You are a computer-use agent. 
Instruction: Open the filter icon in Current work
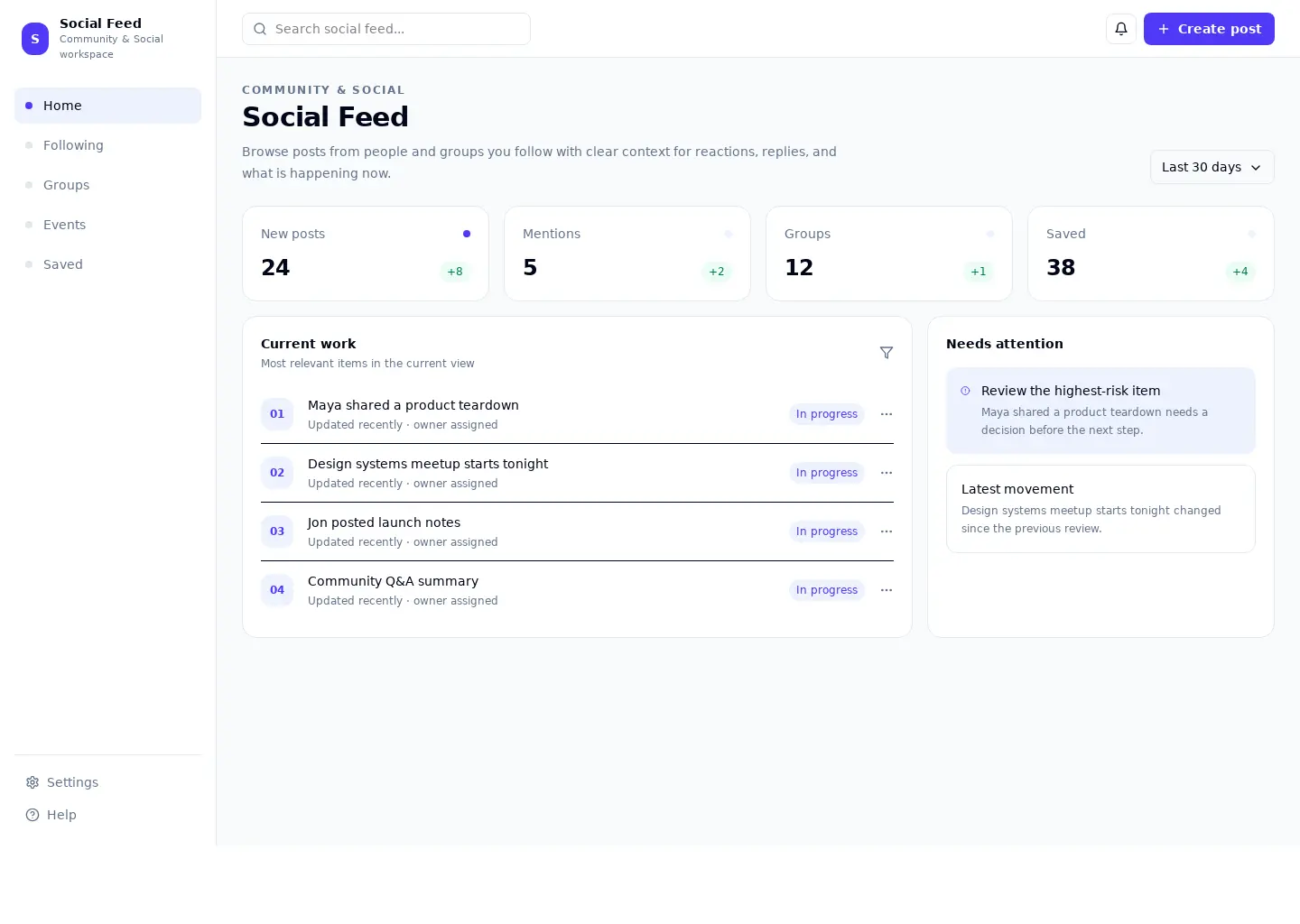(x=887, y=353)
